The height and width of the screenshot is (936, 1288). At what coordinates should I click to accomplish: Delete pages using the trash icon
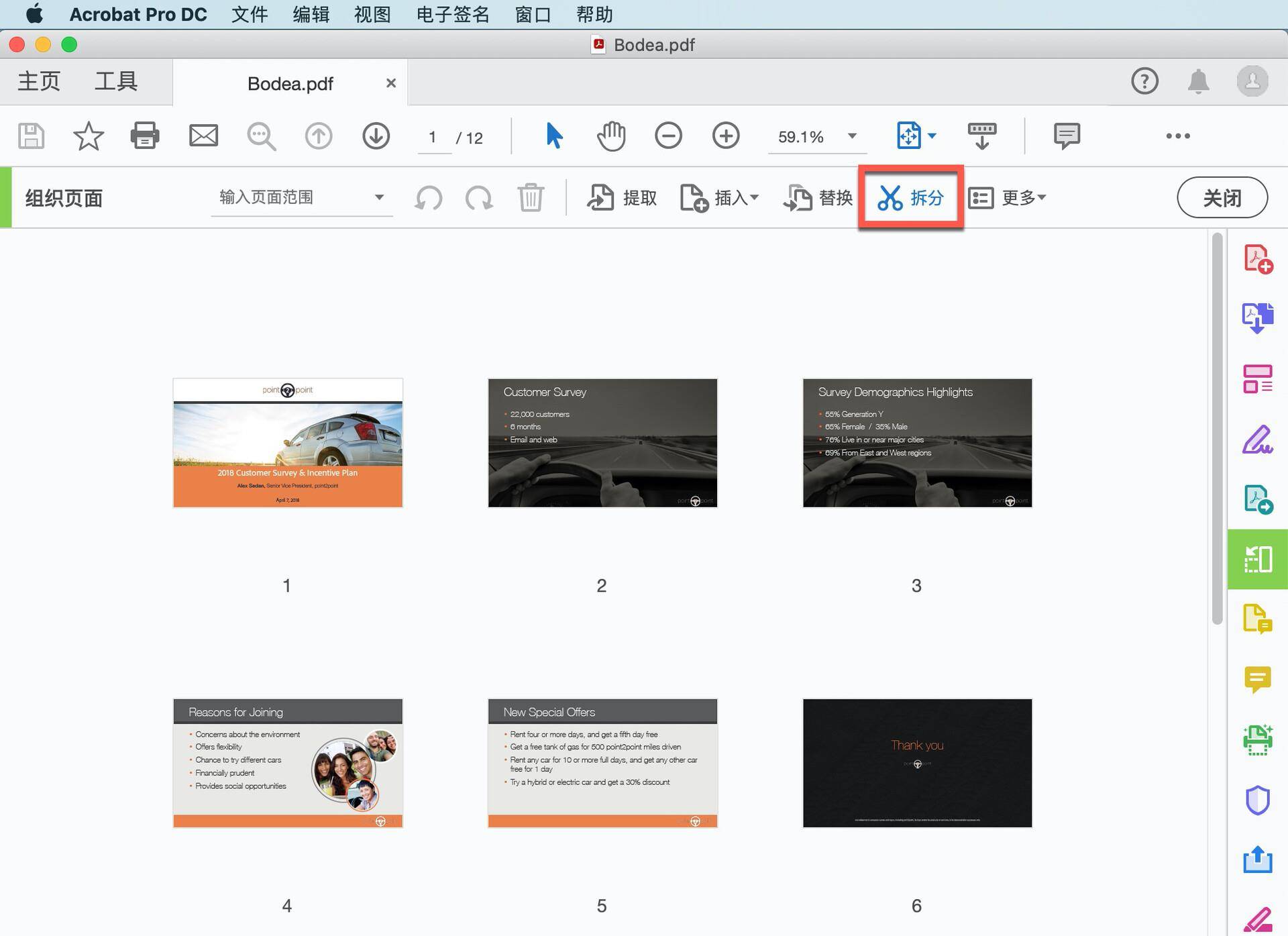[531, 197]
